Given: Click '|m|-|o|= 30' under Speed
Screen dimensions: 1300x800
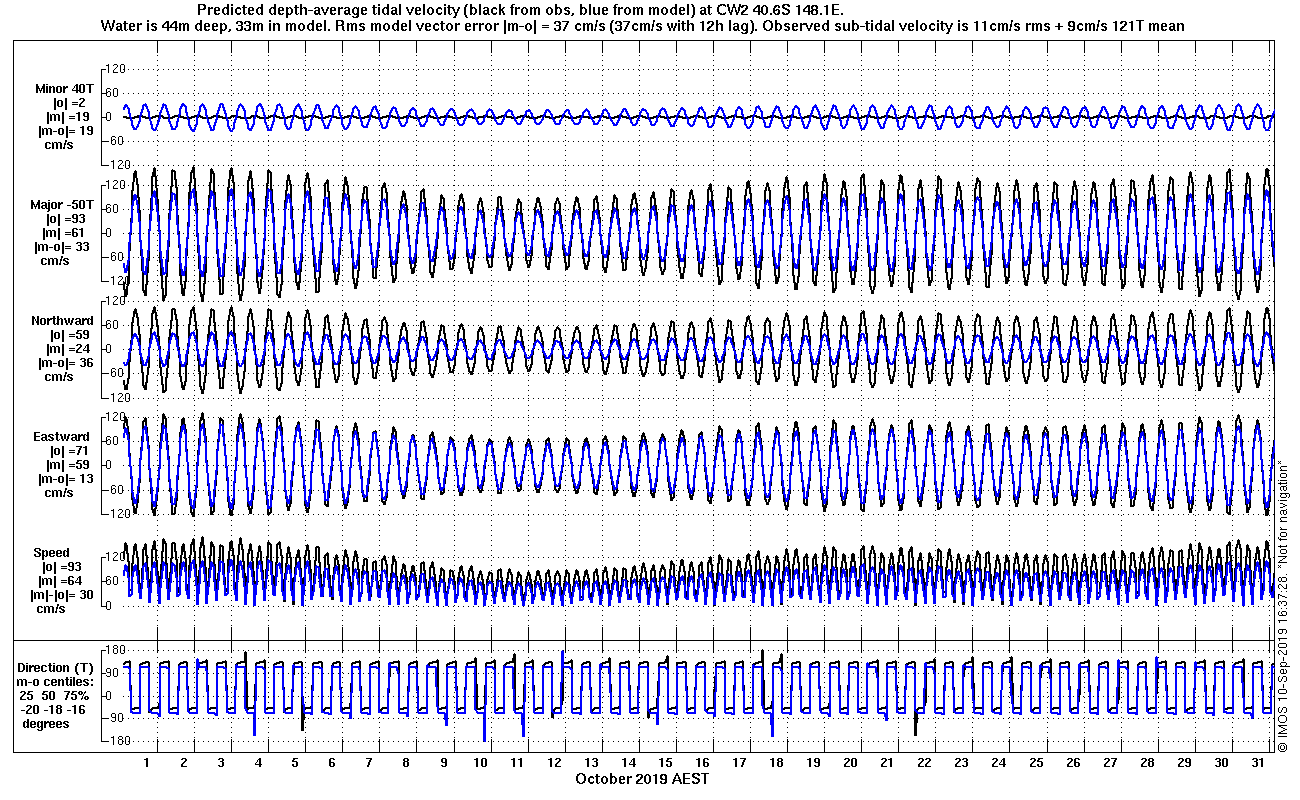Looking at the screenshot, I should coord(62,595).
